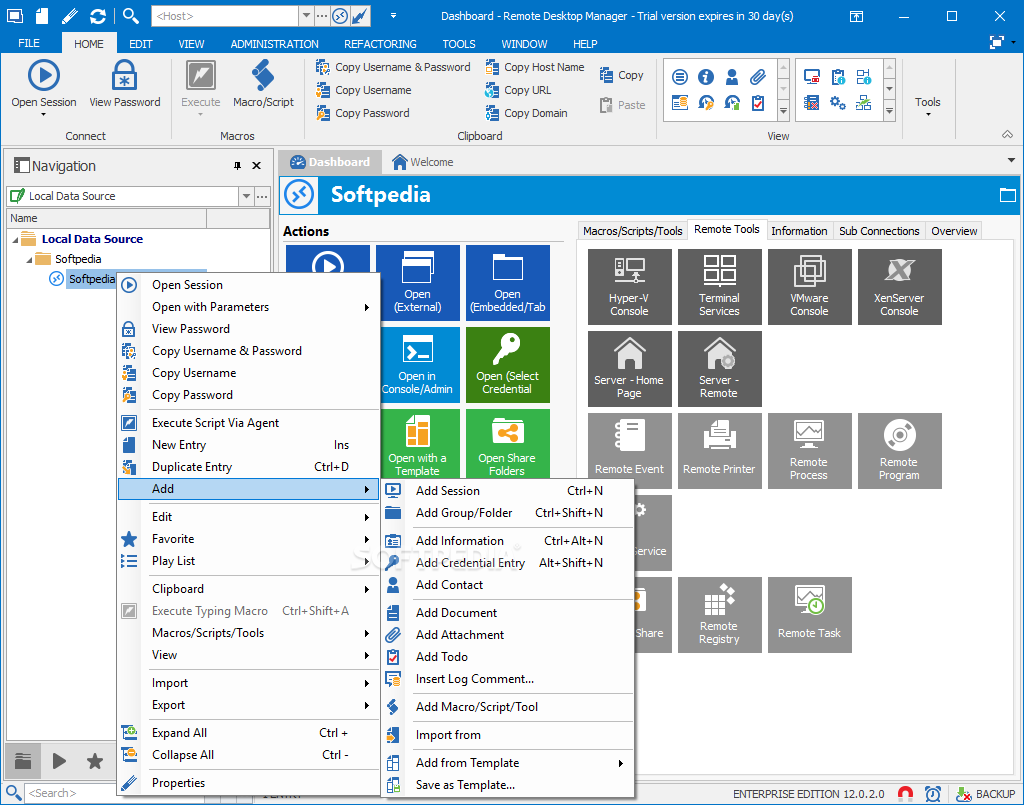Toggle pin on Navigation panel
Screen dimensions: 1024x805
click(x=237, y=166)
